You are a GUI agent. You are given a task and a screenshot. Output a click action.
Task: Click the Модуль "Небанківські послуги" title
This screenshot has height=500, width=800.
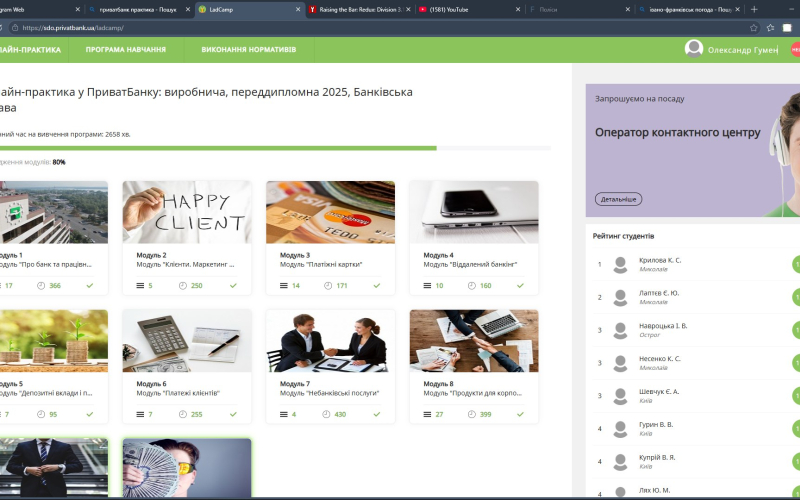coord(330,393)
